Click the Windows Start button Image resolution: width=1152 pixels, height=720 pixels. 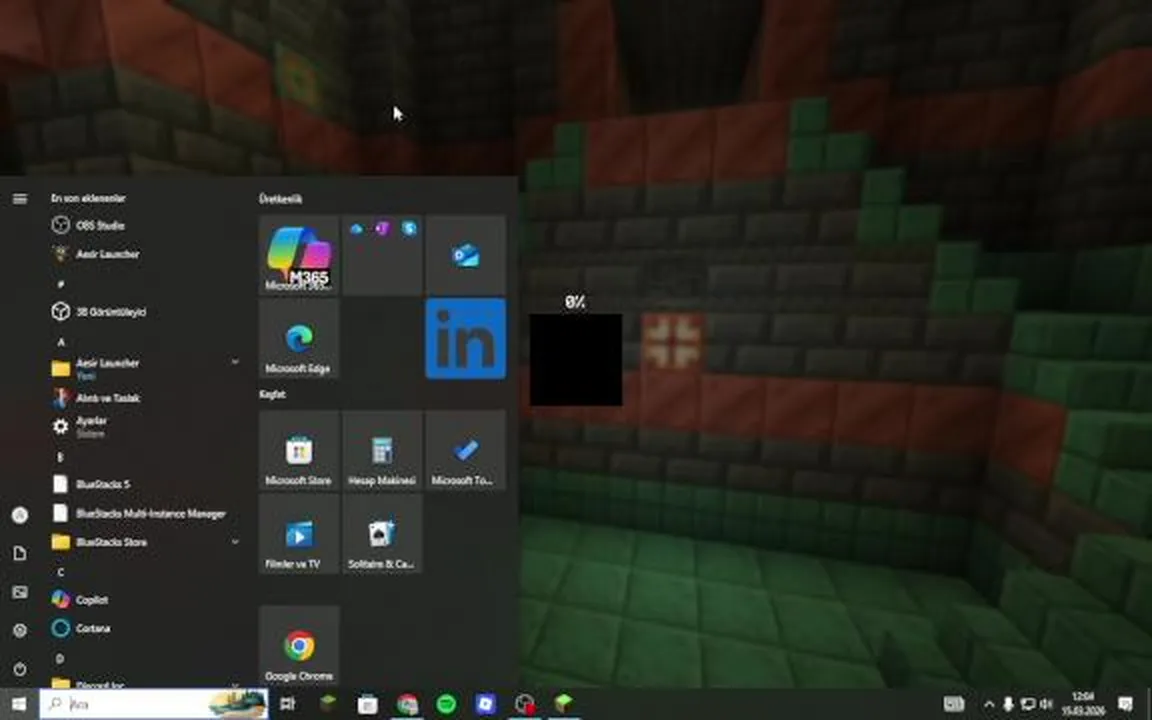tap(19, 704)
